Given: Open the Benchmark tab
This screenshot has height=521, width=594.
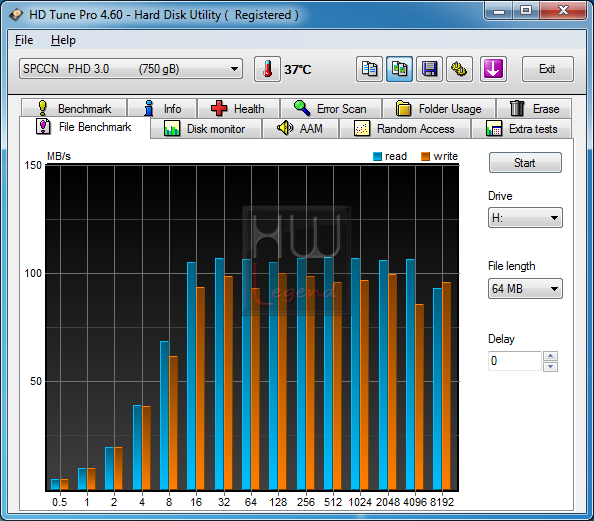Looking at the screenshot, I should point(74,108).
